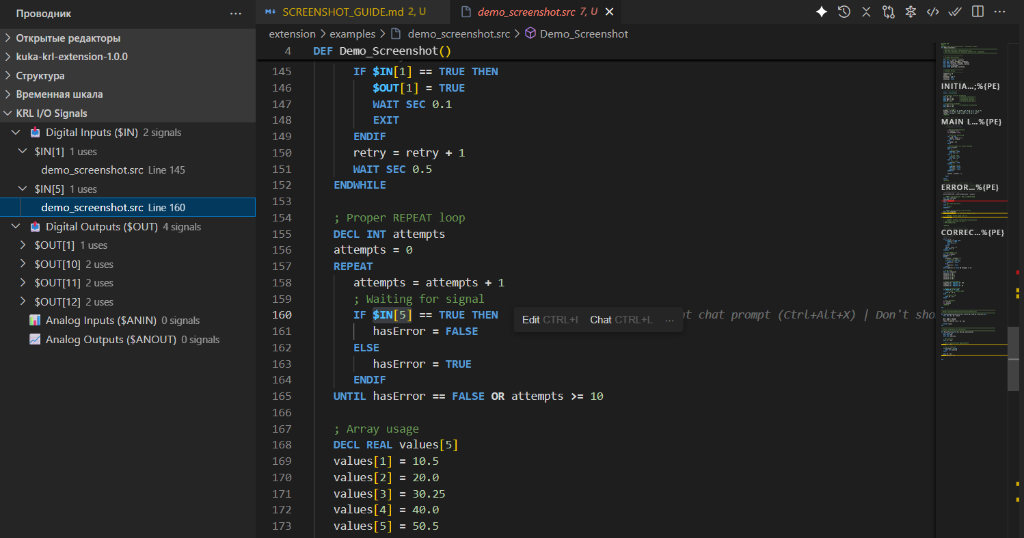Click line number 145 in the gutter
The image size is (1024, 538).
point(282,71)
